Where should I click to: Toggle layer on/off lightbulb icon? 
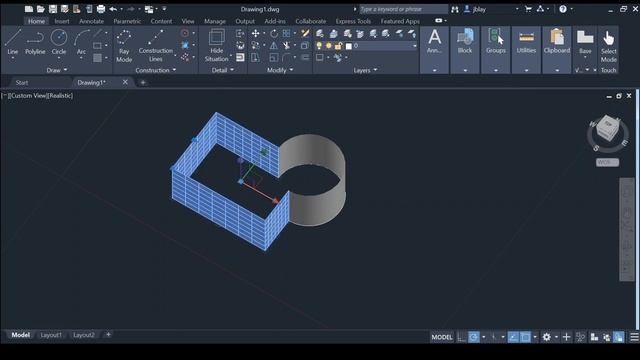(319, 46)
